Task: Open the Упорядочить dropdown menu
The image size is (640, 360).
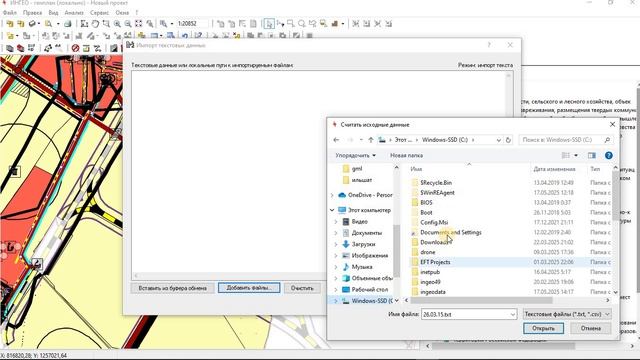Action: pyautogui.click(x=356, y=156)
